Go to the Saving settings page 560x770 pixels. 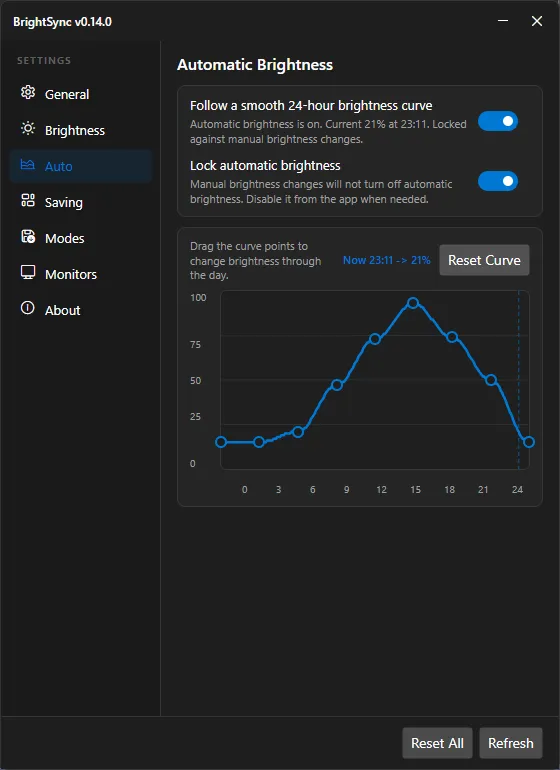pos(81,202)
